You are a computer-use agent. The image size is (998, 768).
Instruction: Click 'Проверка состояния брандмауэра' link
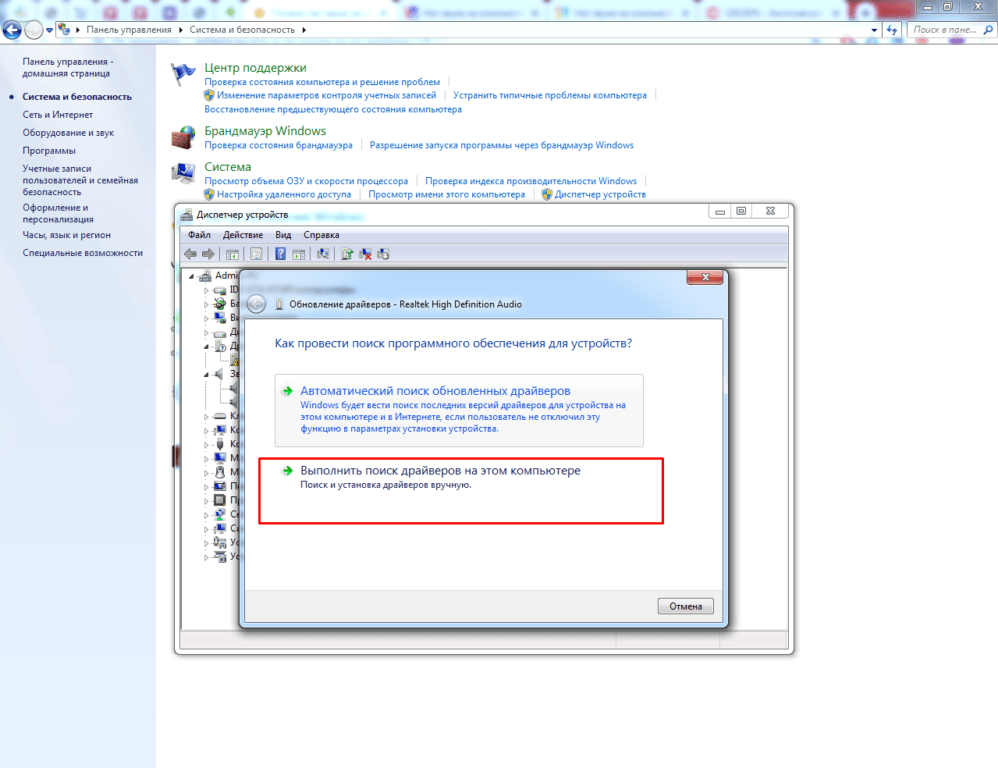[278, 145]
